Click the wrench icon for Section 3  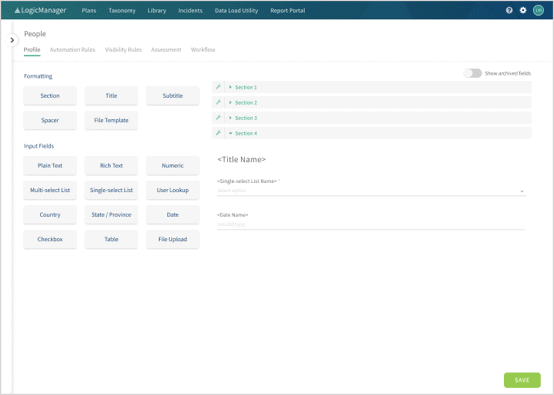click(x=218, y=118)
